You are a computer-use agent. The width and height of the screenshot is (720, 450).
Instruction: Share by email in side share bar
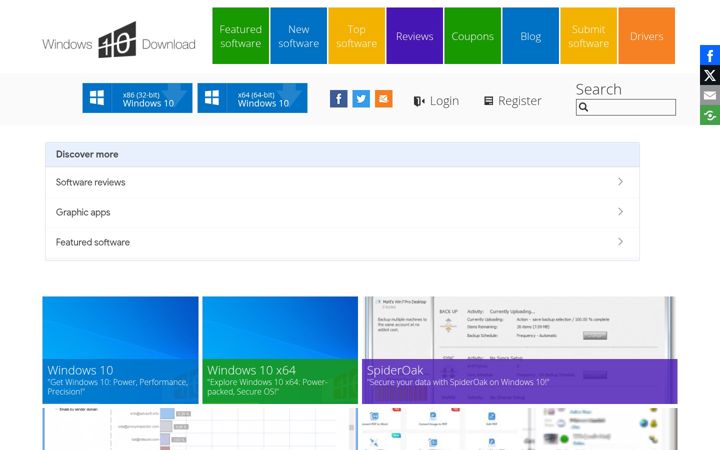[x=710, y=95]
